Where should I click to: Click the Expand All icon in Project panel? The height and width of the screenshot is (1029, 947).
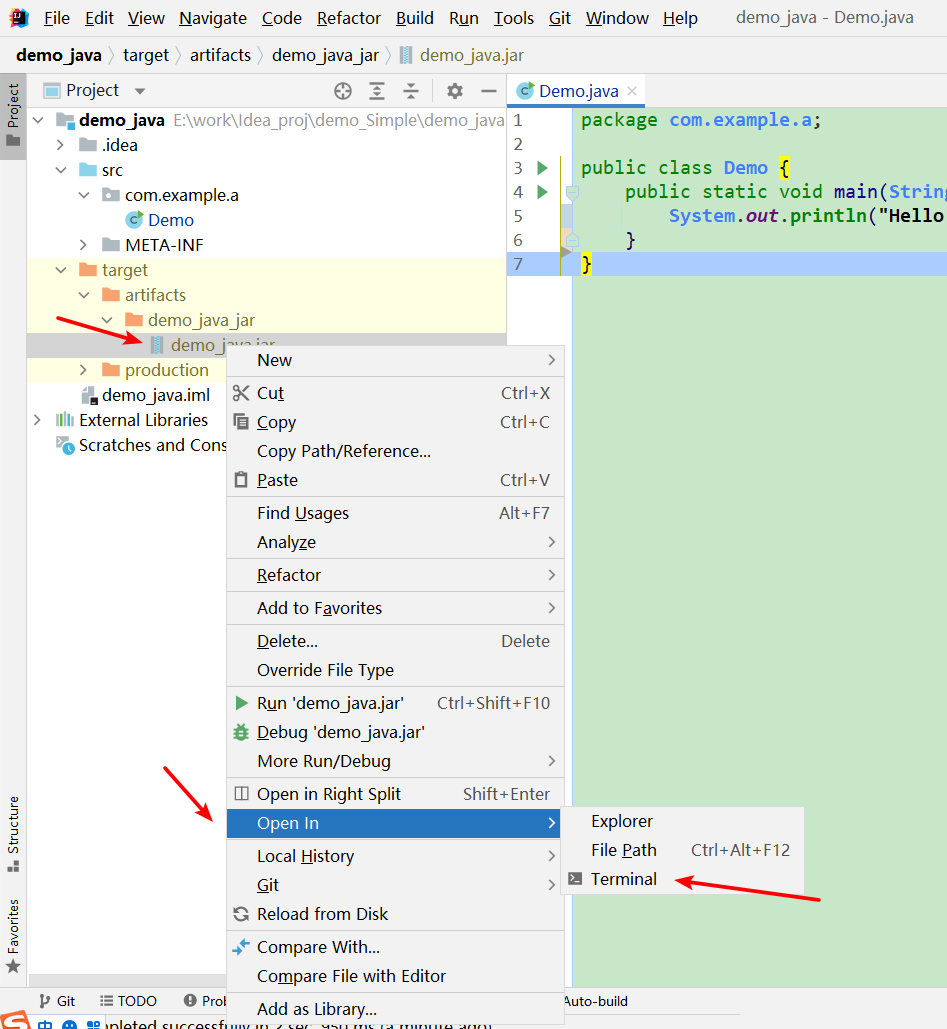tap(377, 91)
